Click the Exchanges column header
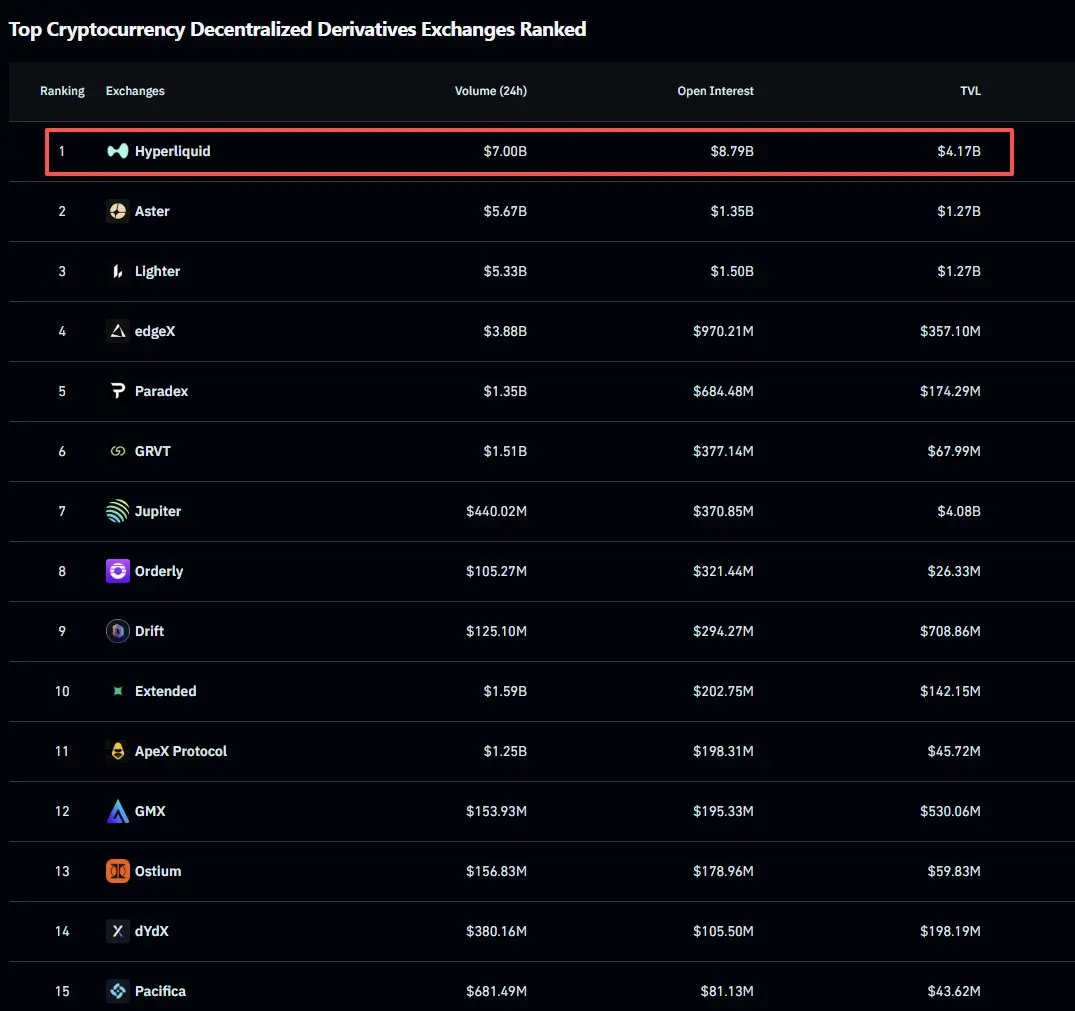 coord(135,91)
